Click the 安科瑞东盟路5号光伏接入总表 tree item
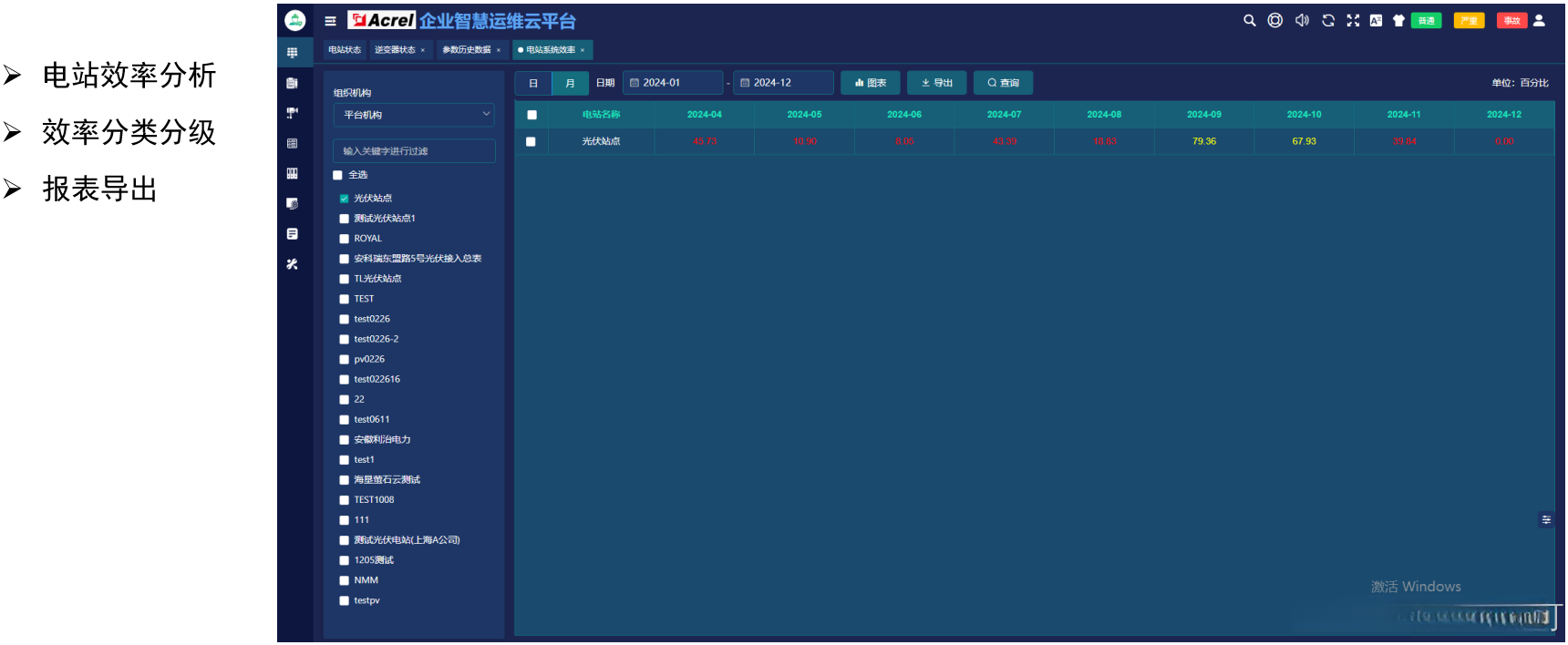This screenshot has height=645, width=1568. point(418,259)
